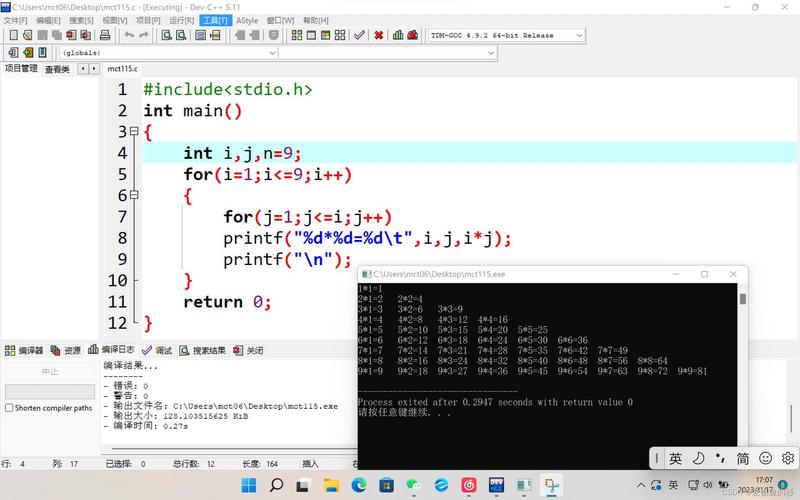
Task: Click the Print toolbar icon
Action: click(104, 35)
